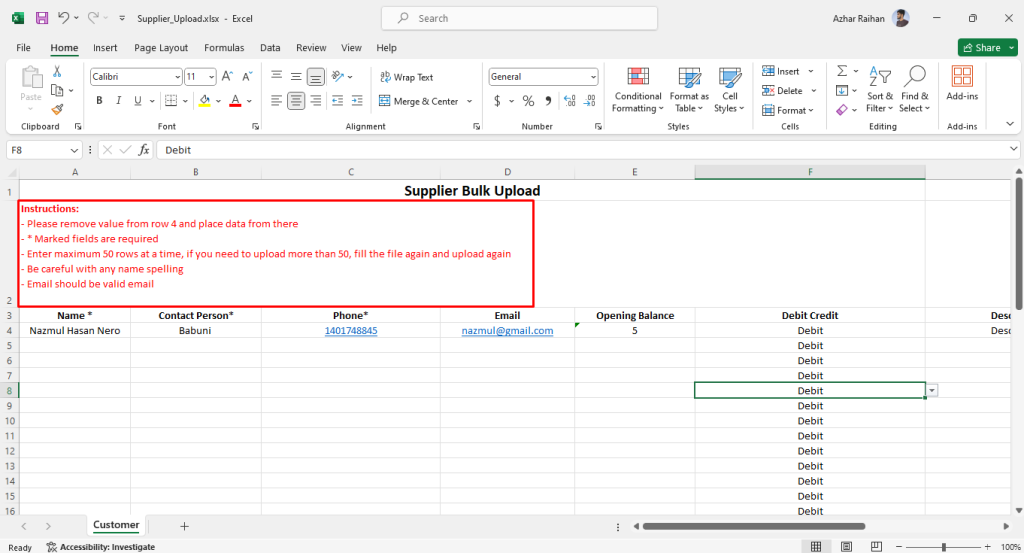Toggle Bold formatting
1024x553 pixels.
click(99, 101)
